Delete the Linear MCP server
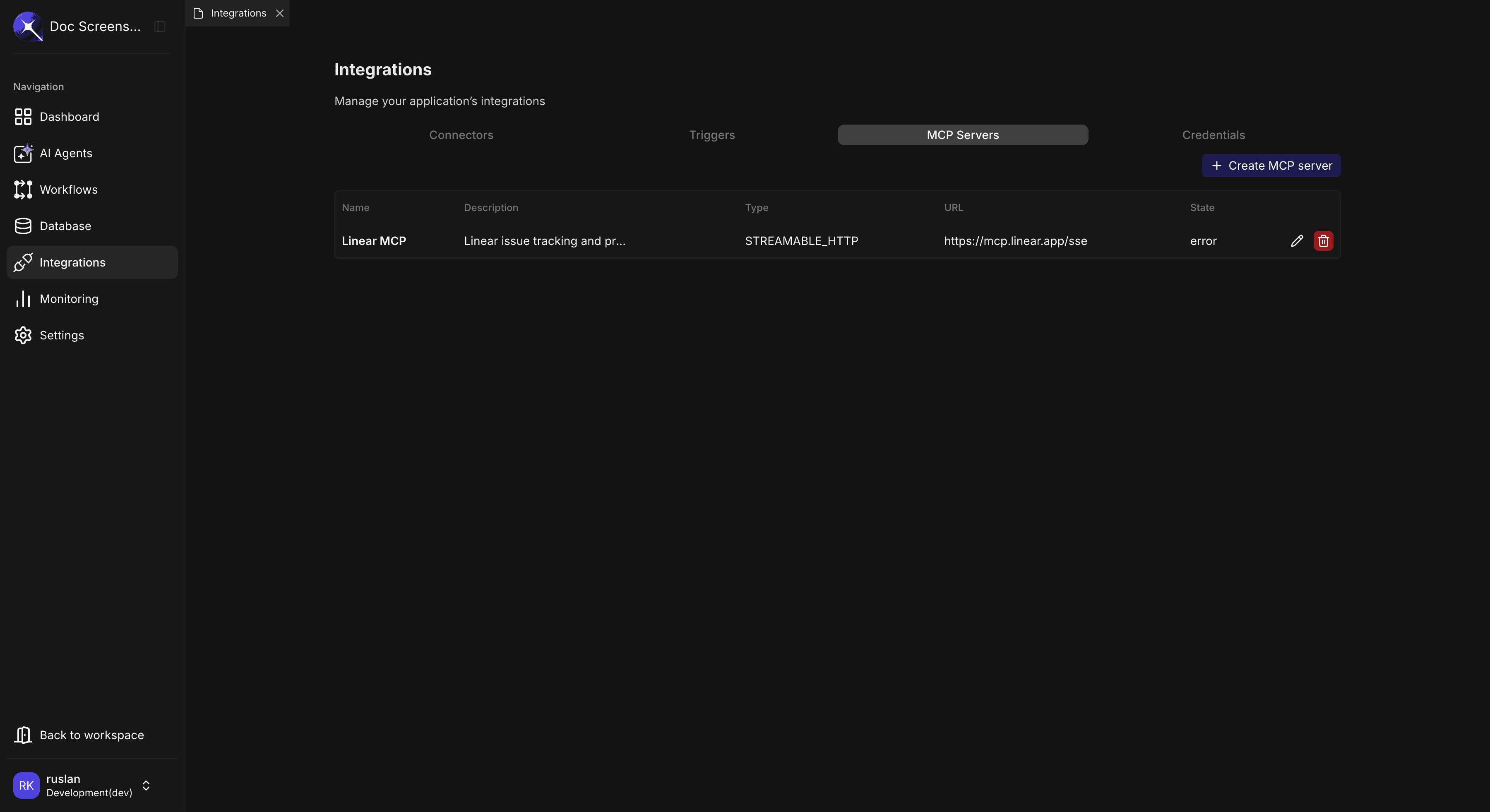 coord(1324,240)
